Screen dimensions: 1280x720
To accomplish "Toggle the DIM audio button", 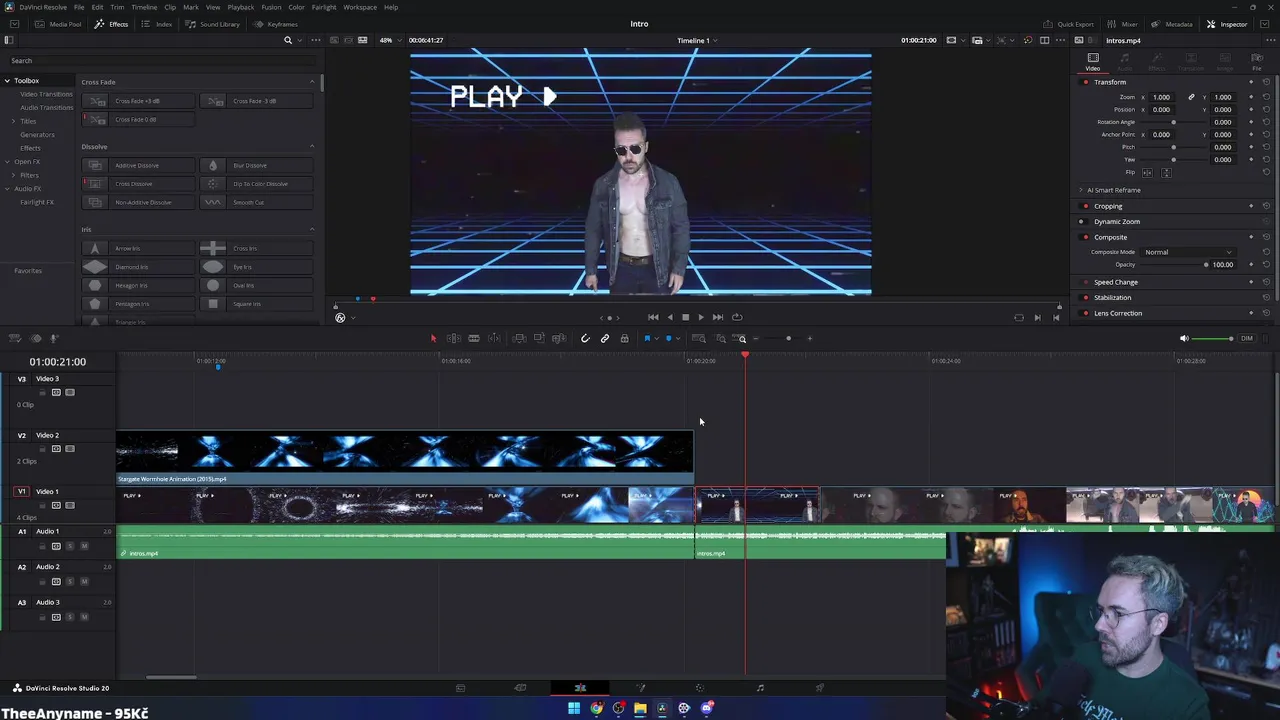I will click(1247, 339).
